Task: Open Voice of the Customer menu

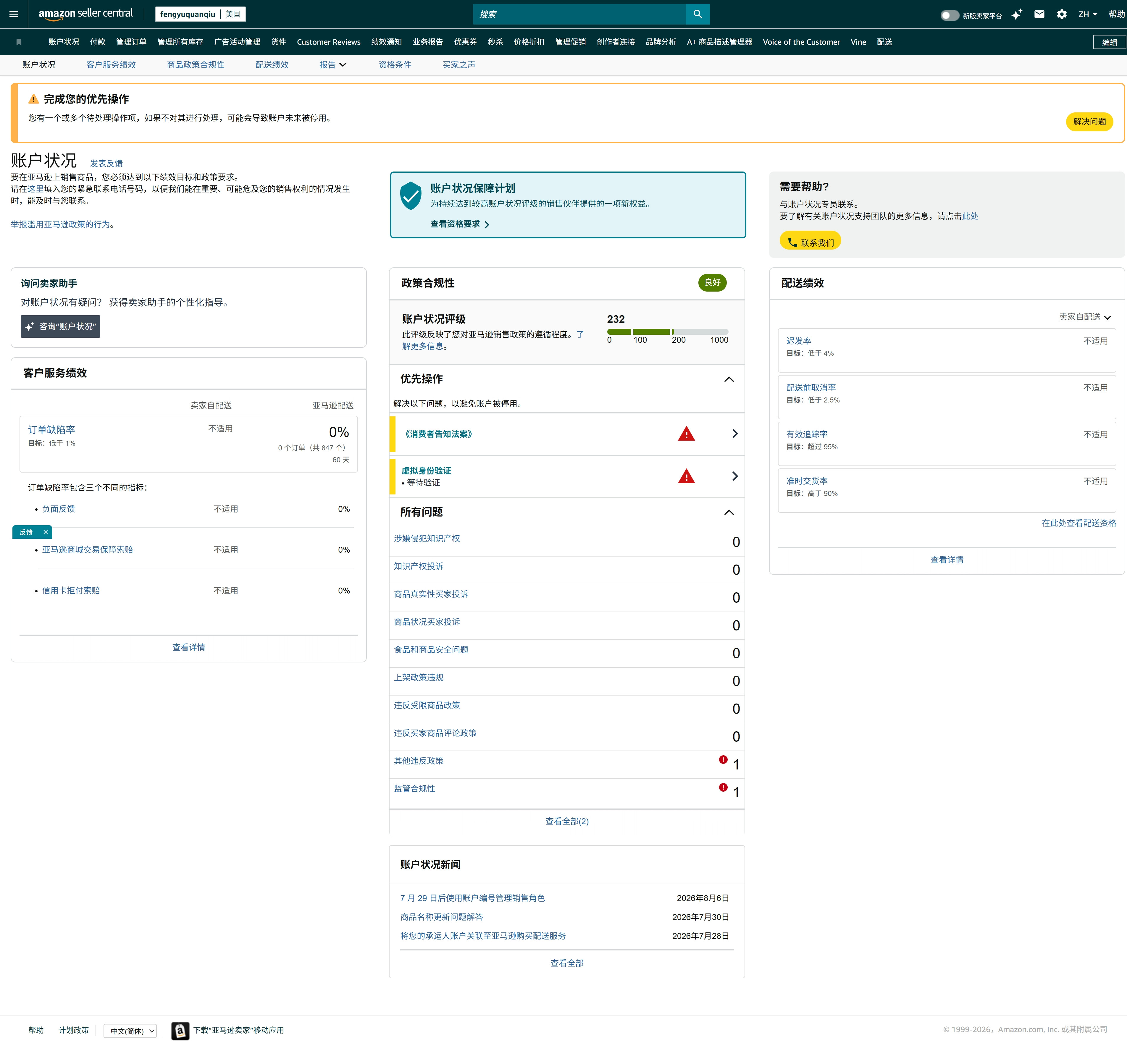Action: pyautogui.click(x=801, y=42)
